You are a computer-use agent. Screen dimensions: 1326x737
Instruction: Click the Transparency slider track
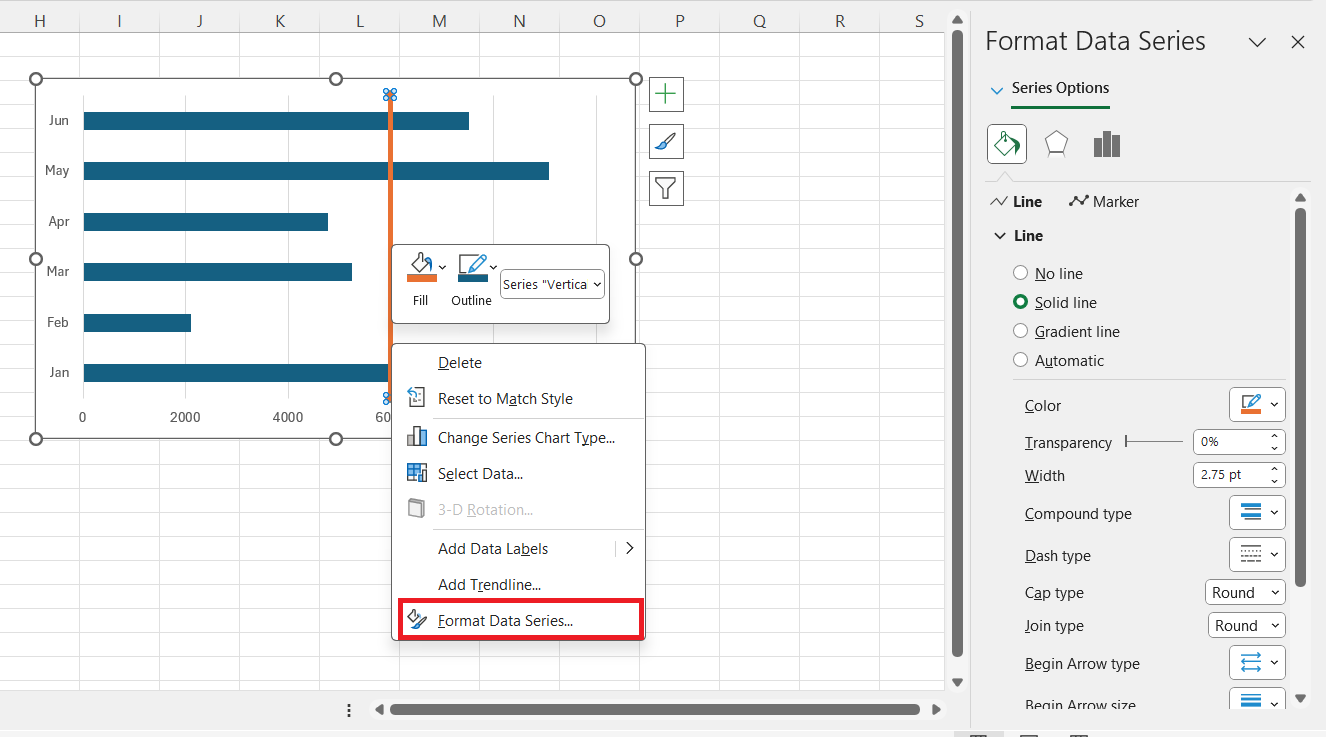click(x=1153, y=442)
